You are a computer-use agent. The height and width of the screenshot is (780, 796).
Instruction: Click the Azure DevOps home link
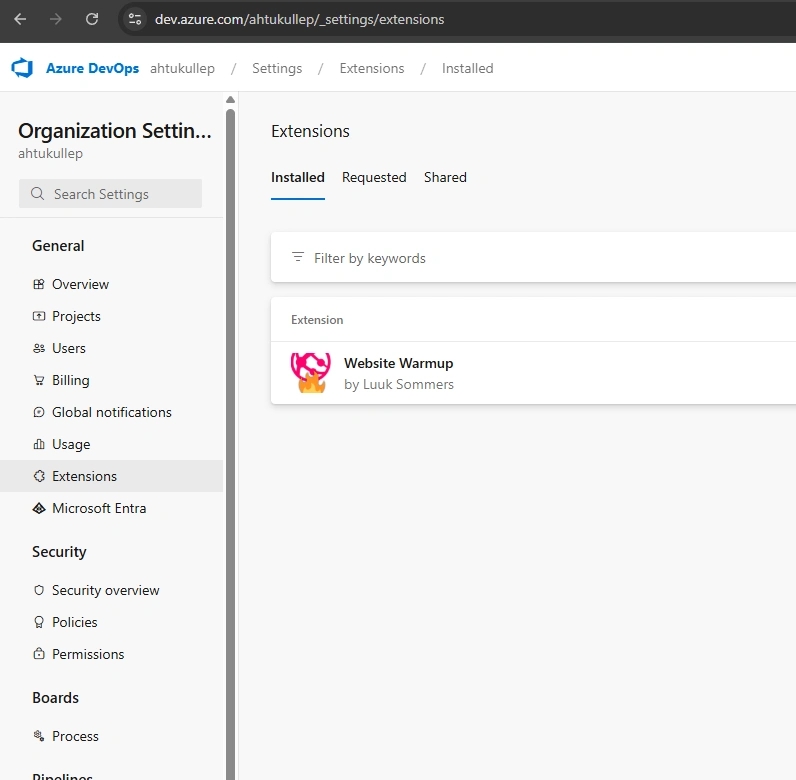click(x=92, y=68)
